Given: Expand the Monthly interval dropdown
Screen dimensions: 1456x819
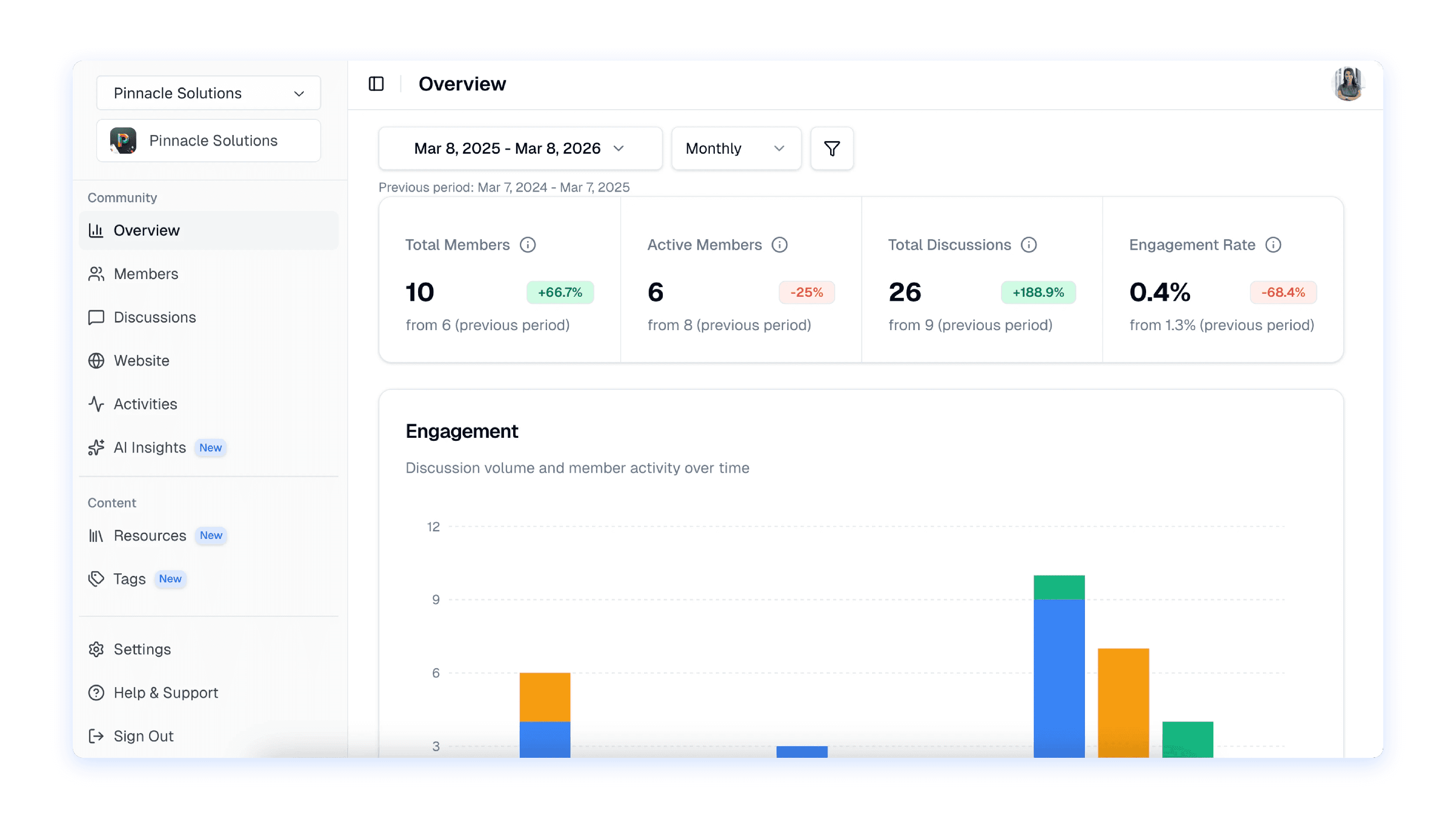Looking at the screenshot, I should (x=736, y=149).
